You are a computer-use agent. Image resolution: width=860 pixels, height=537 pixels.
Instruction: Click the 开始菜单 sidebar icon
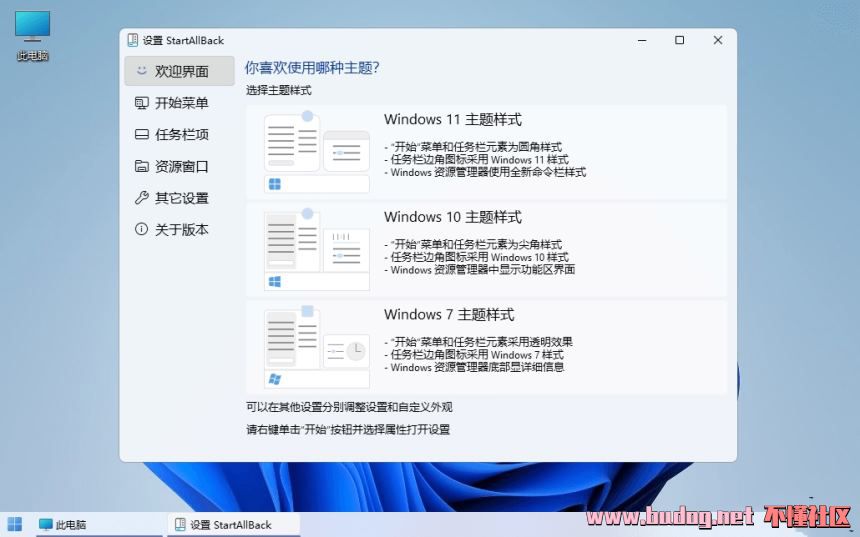(141, 103)
